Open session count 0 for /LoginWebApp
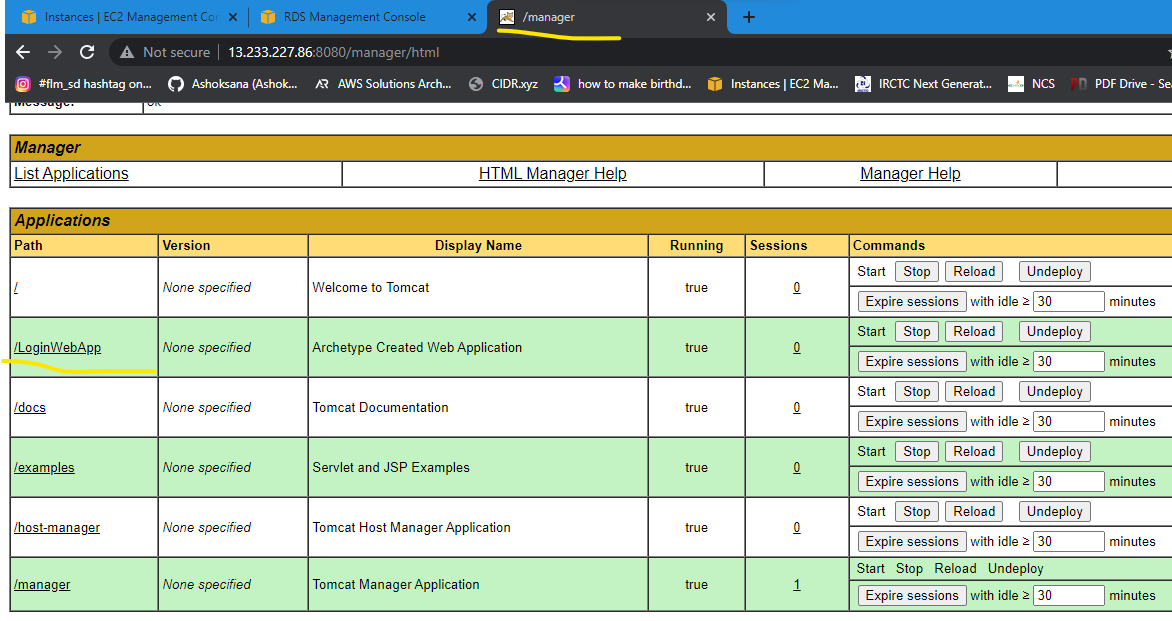The image size is (1172, 621). [x=797, y=347]
